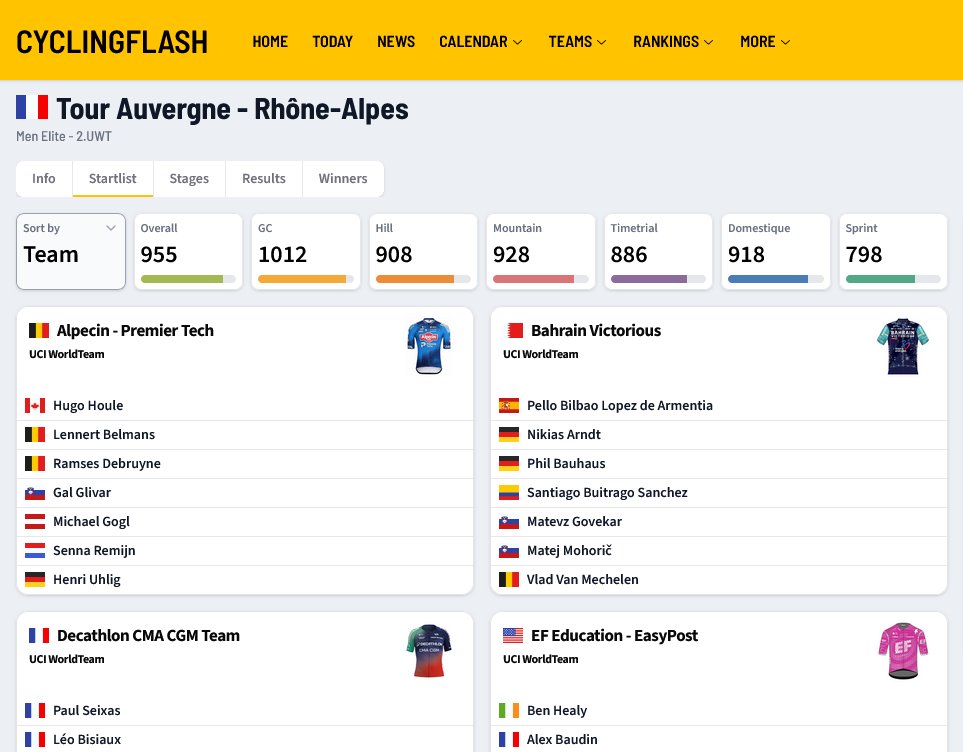Open the Winners tab
Viewport: 963px width, 752px height.
tap(343, 179)
